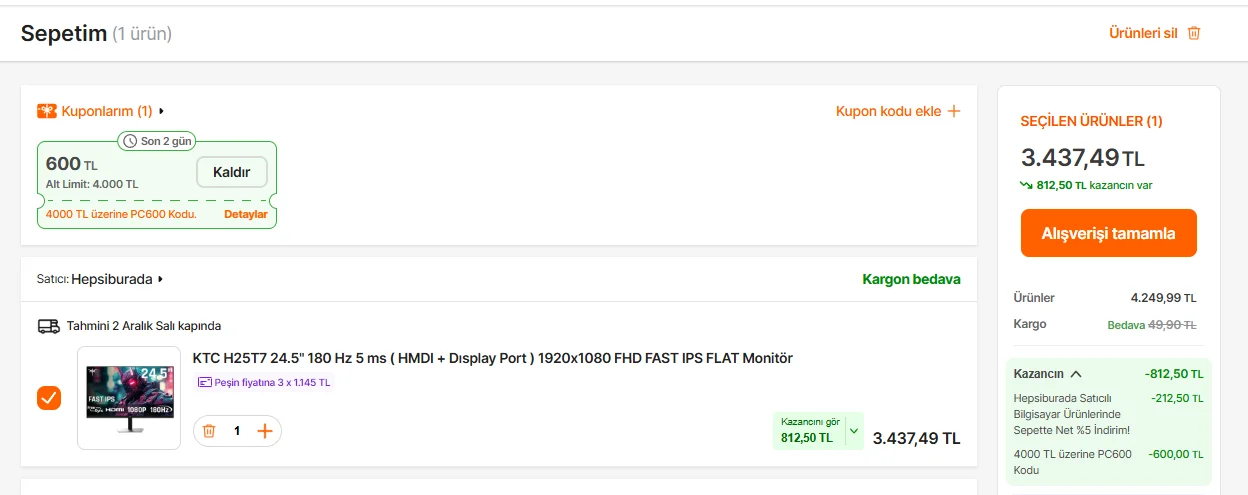Uncheck the KTC monitor product checkbox
This screenshot has height=495, width=1248.
[x=49, y=398]
